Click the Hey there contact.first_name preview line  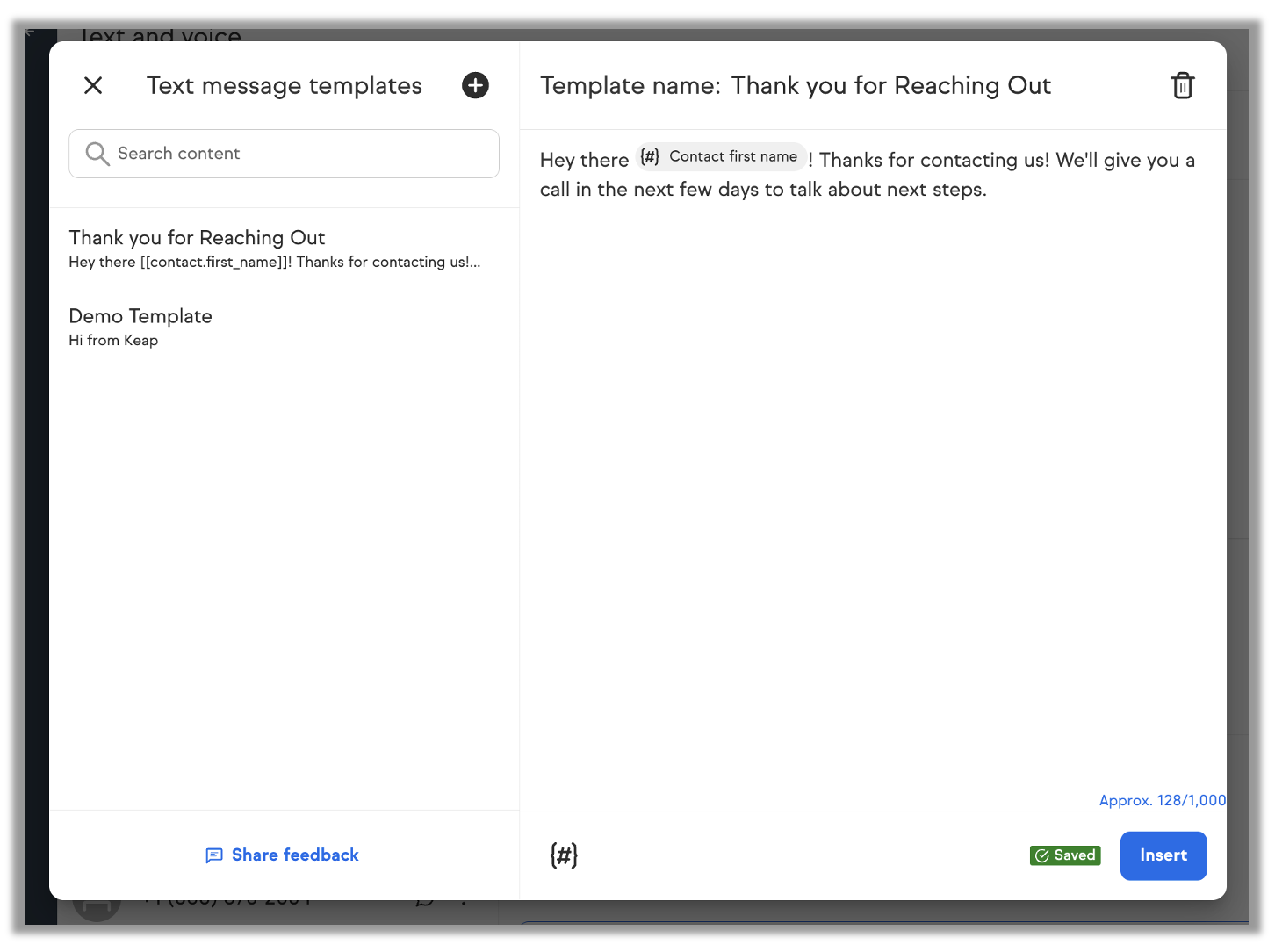click(274, 263)
